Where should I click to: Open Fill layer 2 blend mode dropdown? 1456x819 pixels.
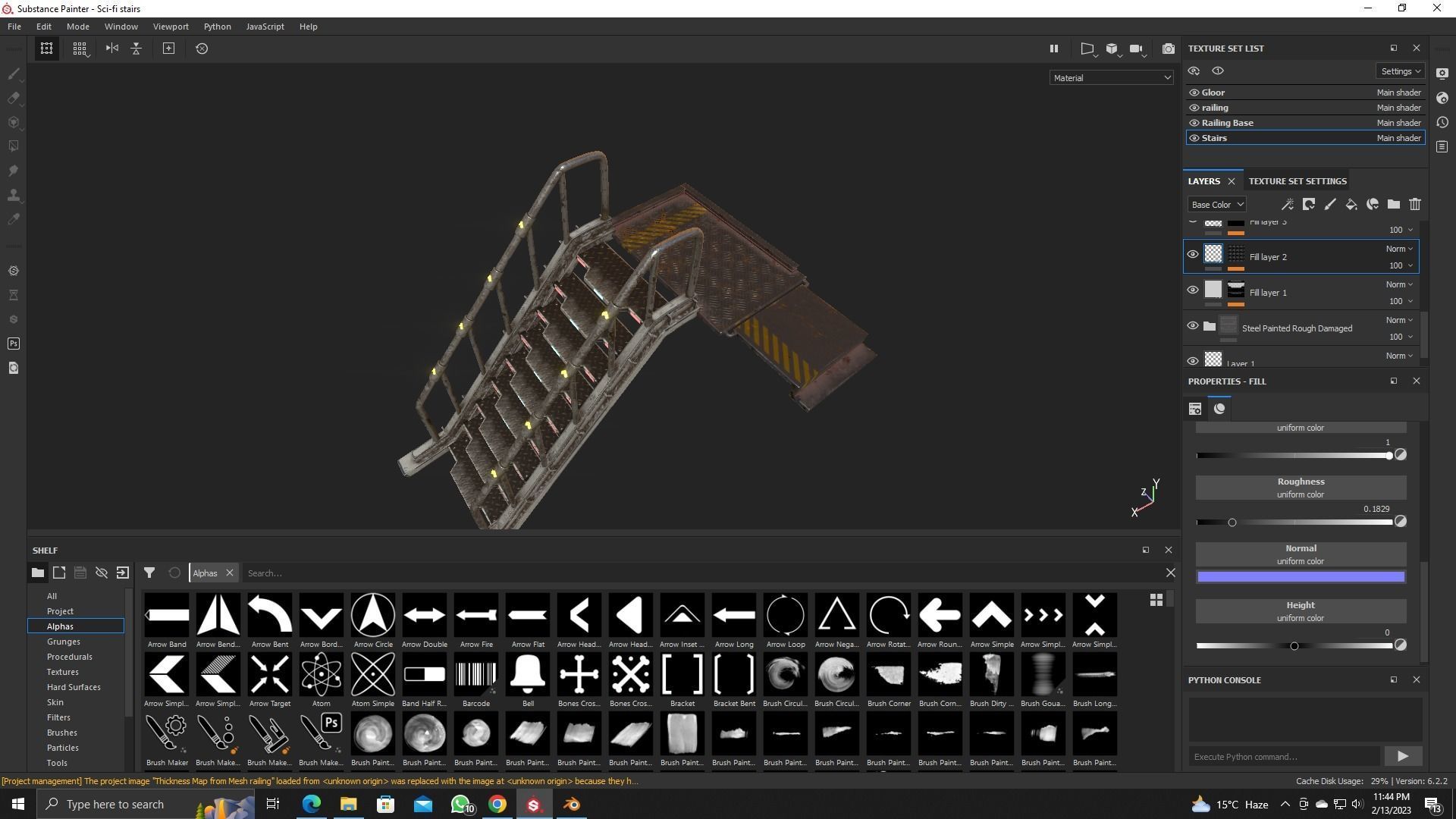pyautogui.click(x=1399, y=249)
